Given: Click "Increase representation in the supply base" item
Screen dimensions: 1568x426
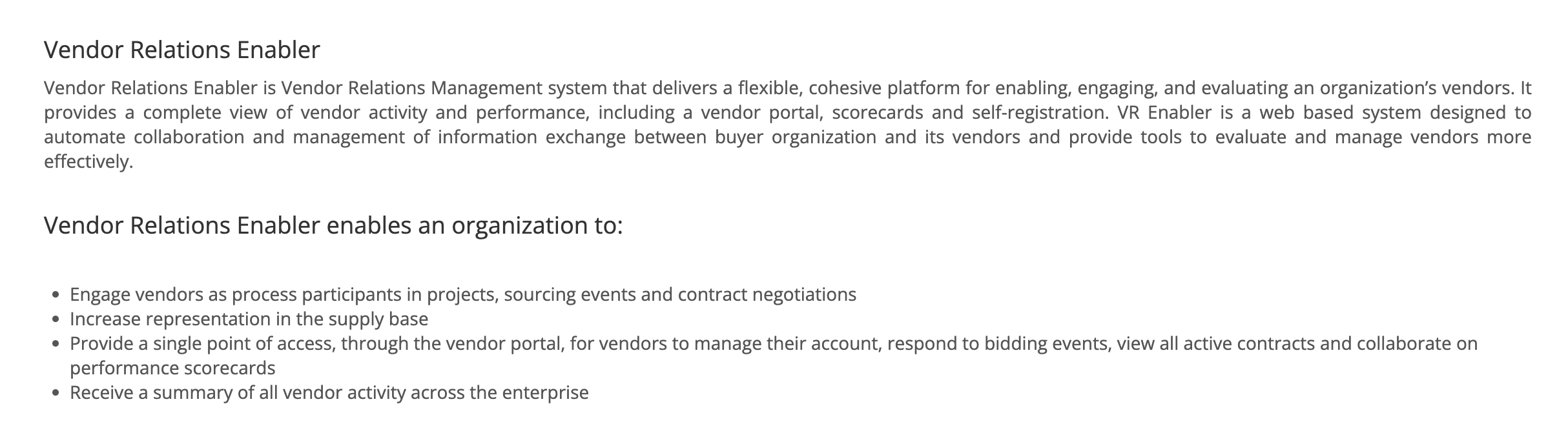Looking at the screenshot, I should pyautogui.click(x=249, y=319).
